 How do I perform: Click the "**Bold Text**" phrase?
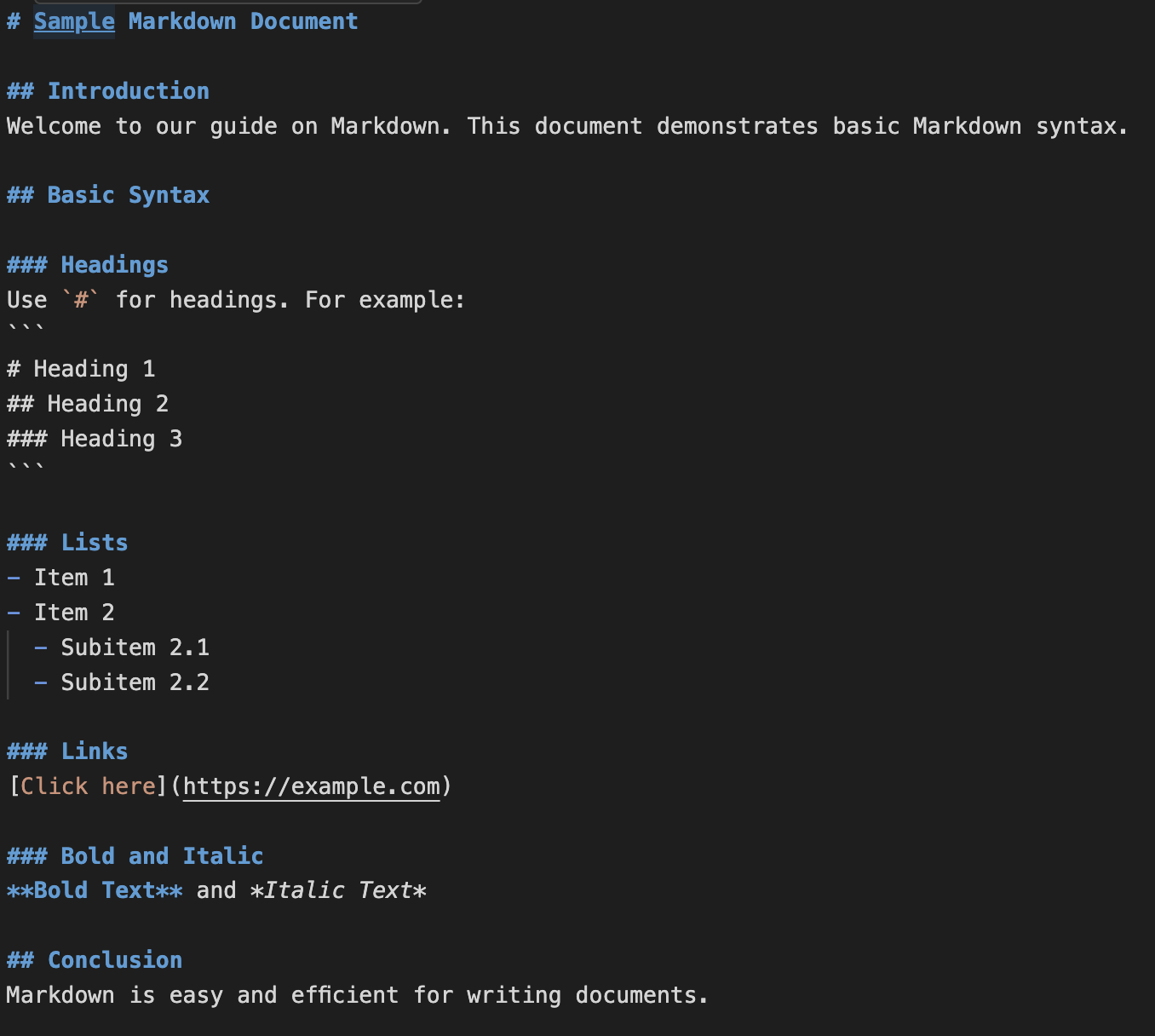tap(95, 890)
